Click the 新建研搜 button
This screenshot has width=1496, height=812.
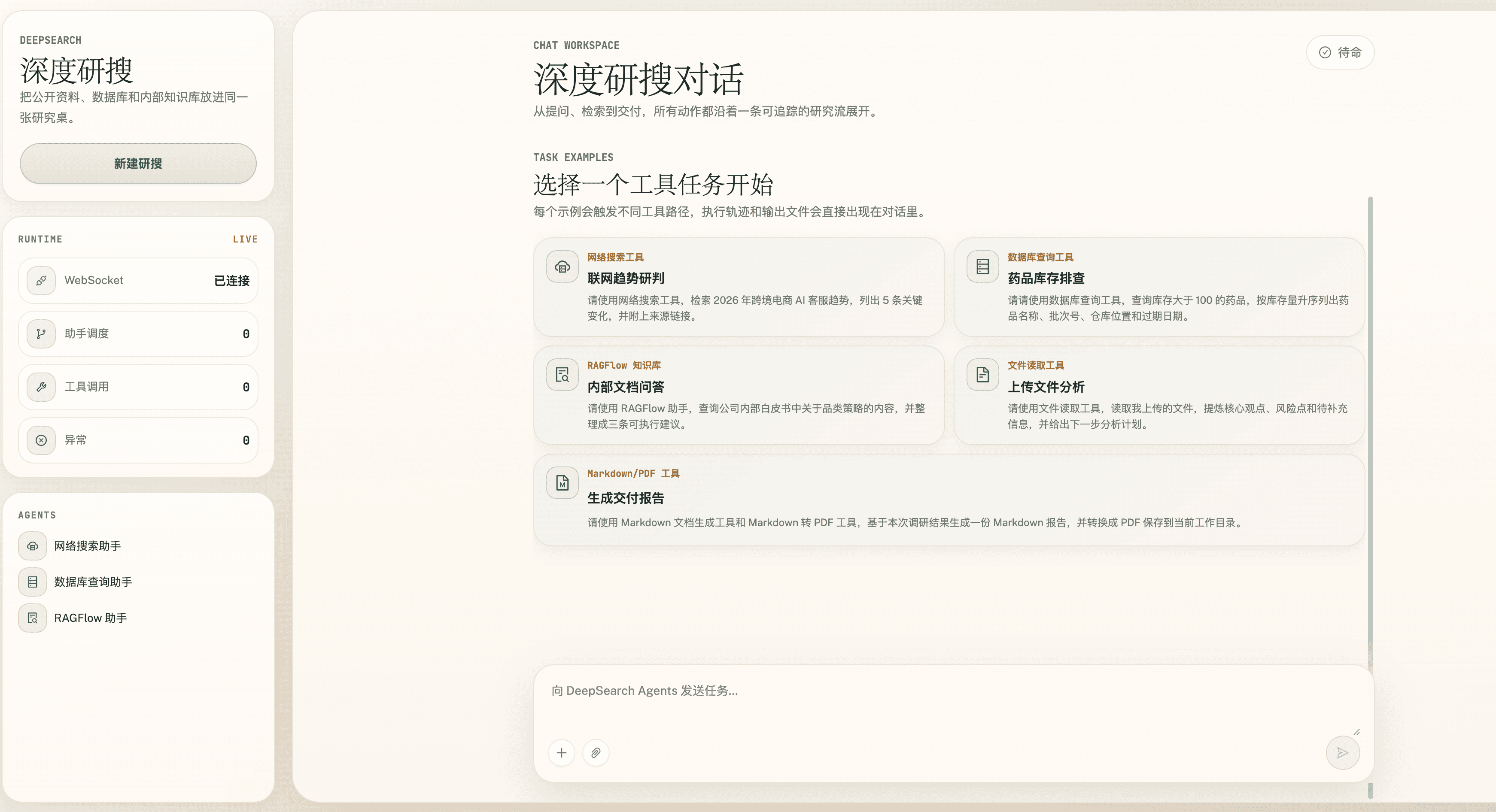pos(138,164)
